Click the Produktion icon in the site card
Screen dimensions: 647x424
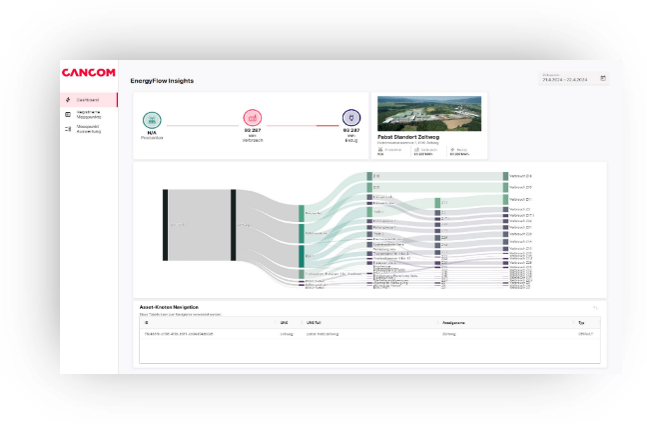pyautogui.click(x=381, y=149)
